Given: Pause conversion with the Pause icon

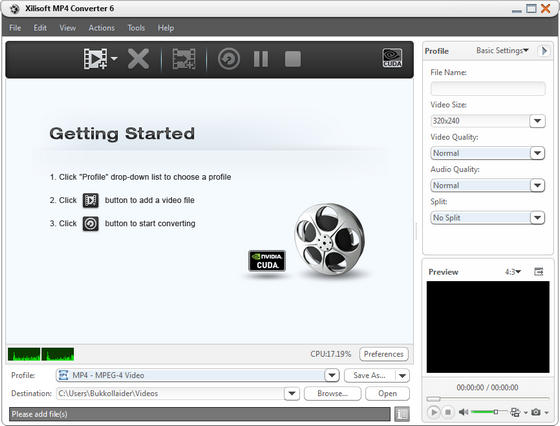Looking at the screenshot, I should coord(261,59).
